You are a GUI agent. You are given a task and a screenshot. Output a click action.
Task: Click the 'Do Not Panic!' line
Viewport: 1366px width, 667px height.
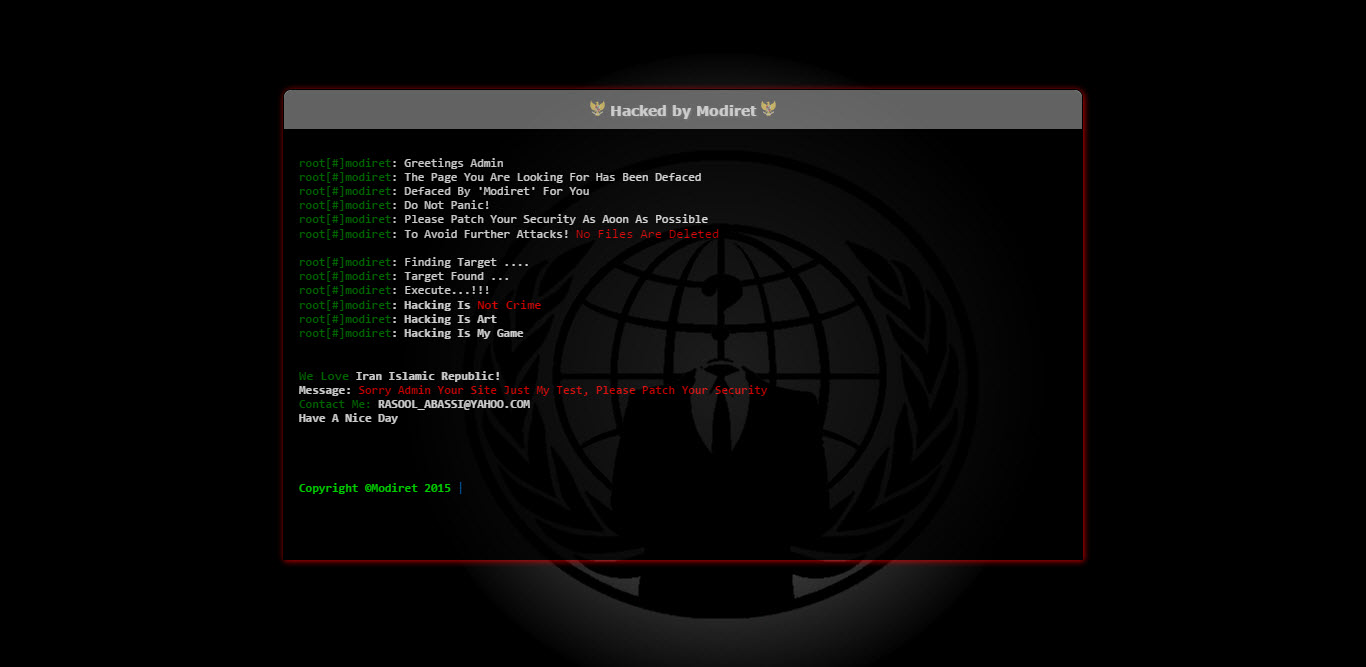click(447, 205)
